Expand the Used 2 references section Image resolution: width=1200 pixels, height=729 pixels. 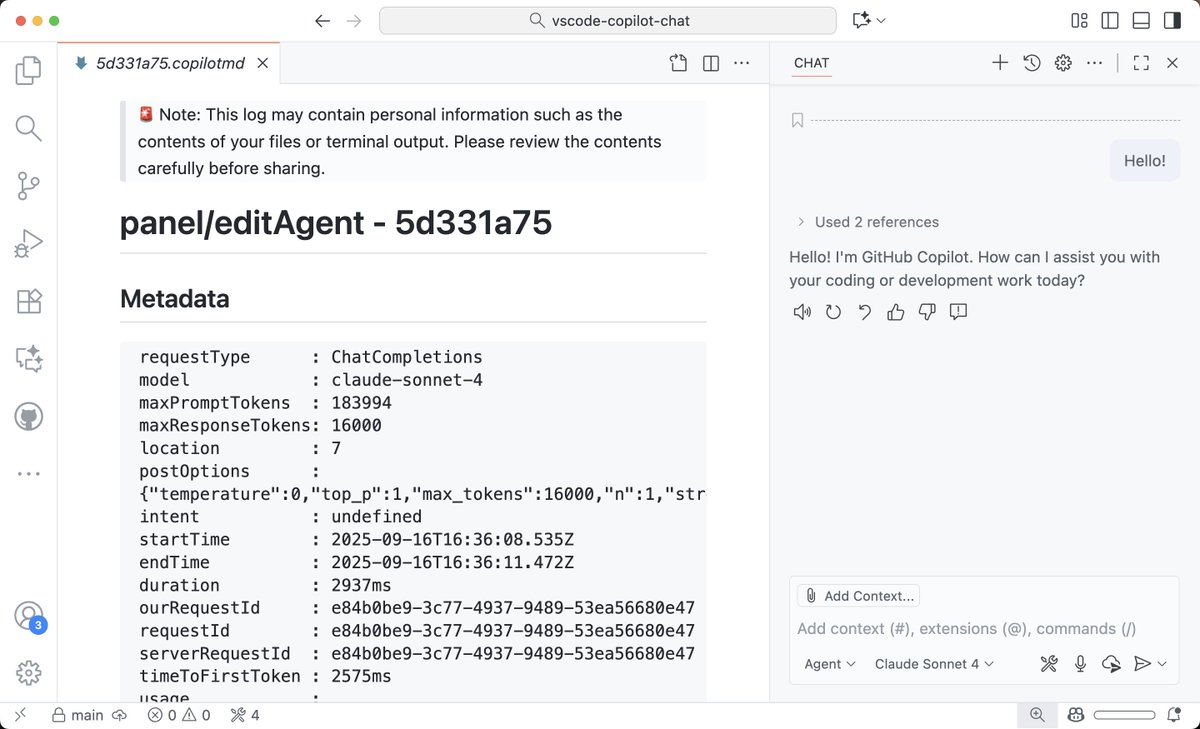[867, 222]
